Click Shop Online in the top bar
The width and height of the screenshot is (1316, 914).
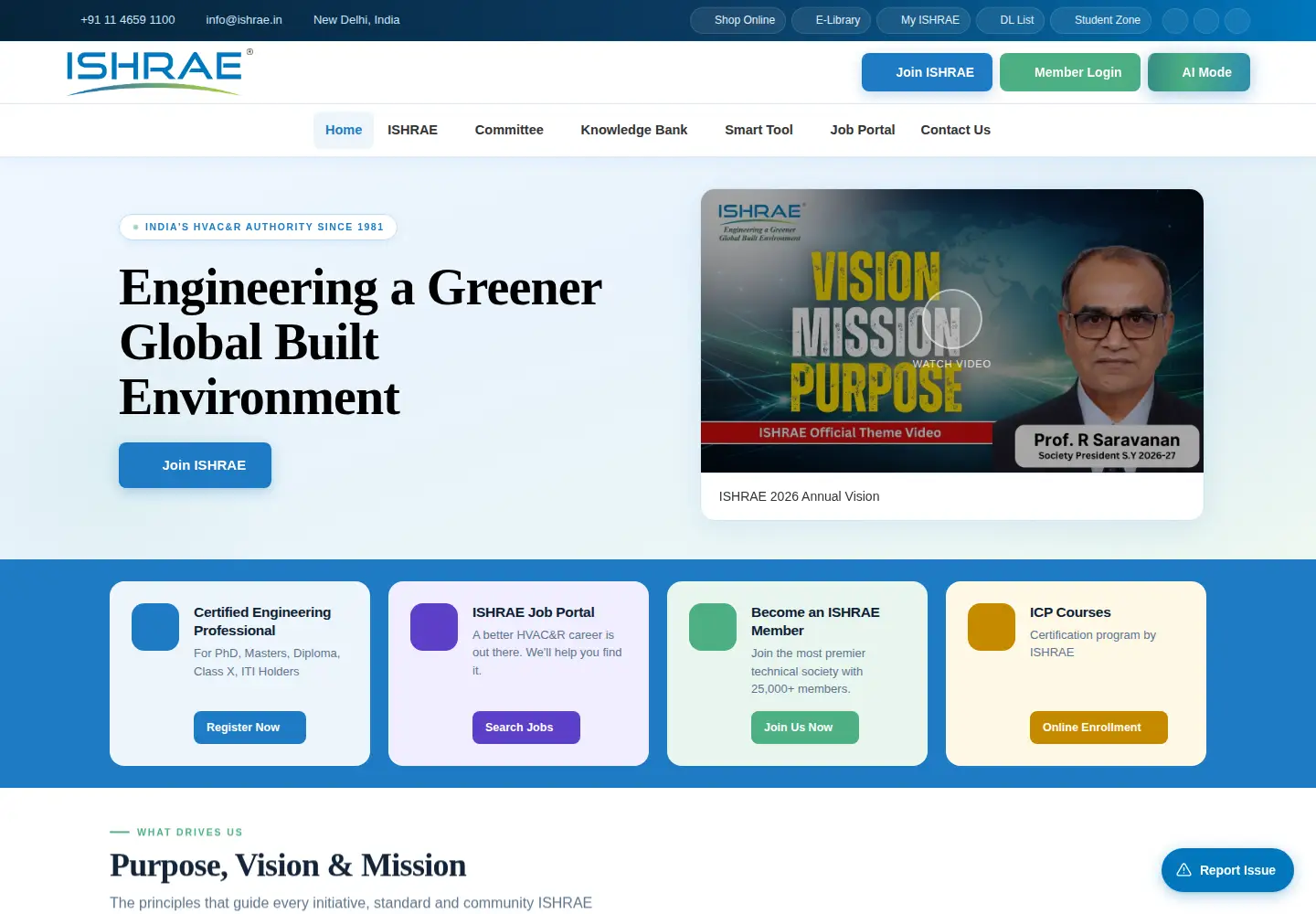[738, 20]
